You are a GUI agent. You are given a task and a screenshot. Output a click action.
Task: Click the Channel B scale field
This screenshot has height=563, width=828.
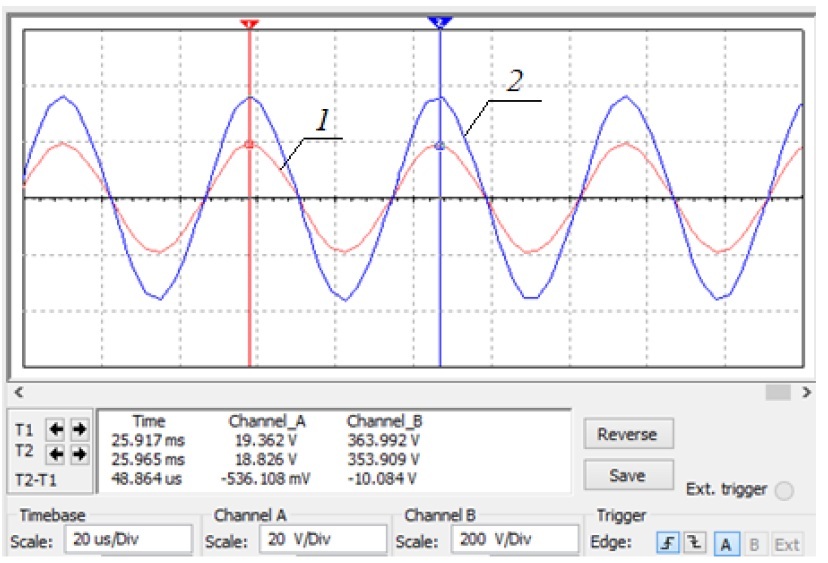click(x=513, y=540)
